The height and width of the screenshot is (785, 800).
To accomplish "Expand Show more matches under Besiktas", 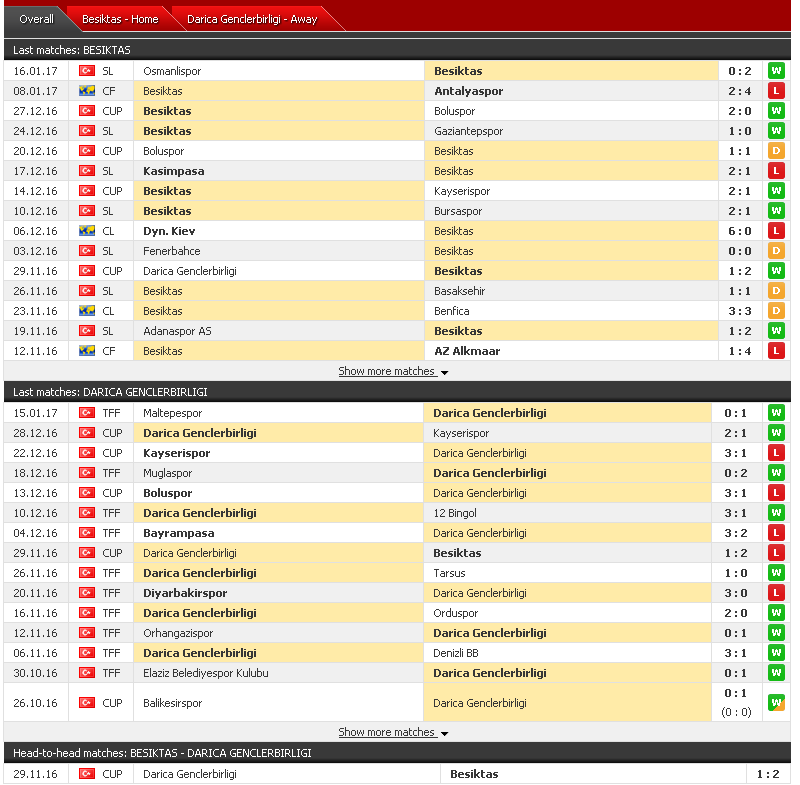I will coord(393,372).
